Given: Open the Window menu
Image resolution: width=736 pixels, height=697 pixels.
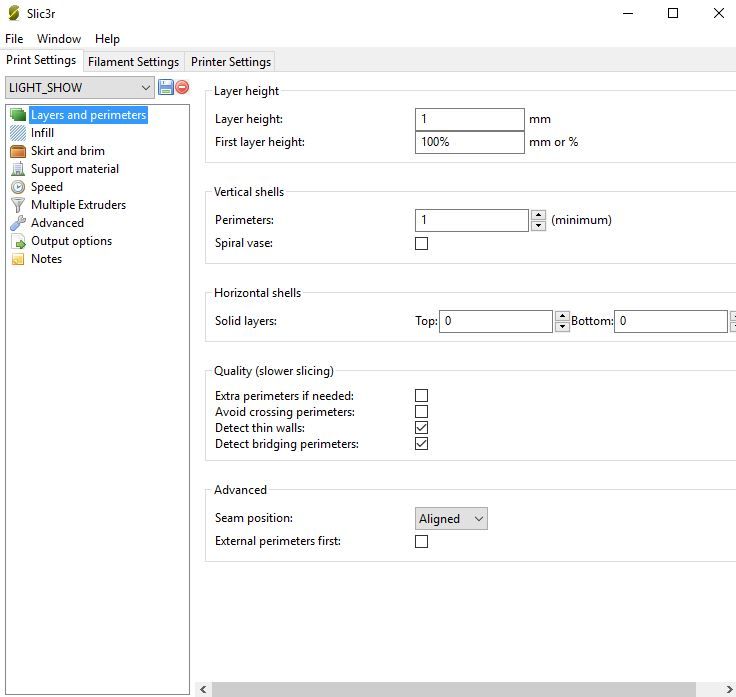Looking at the screenshot, I should [59, 39].
